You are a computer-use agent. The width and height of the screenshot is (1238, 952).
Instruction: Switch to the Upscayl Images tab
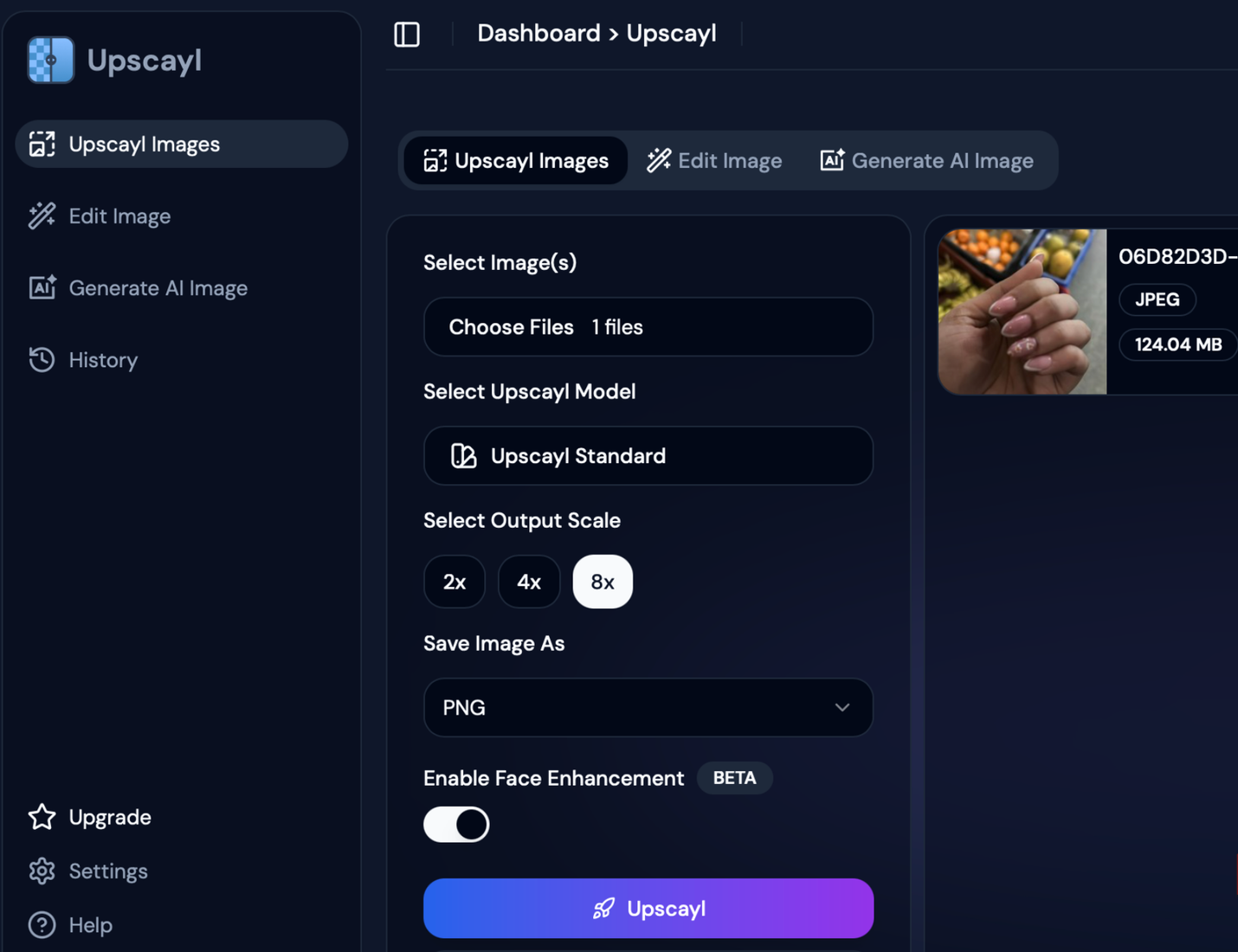click(516, 160)
